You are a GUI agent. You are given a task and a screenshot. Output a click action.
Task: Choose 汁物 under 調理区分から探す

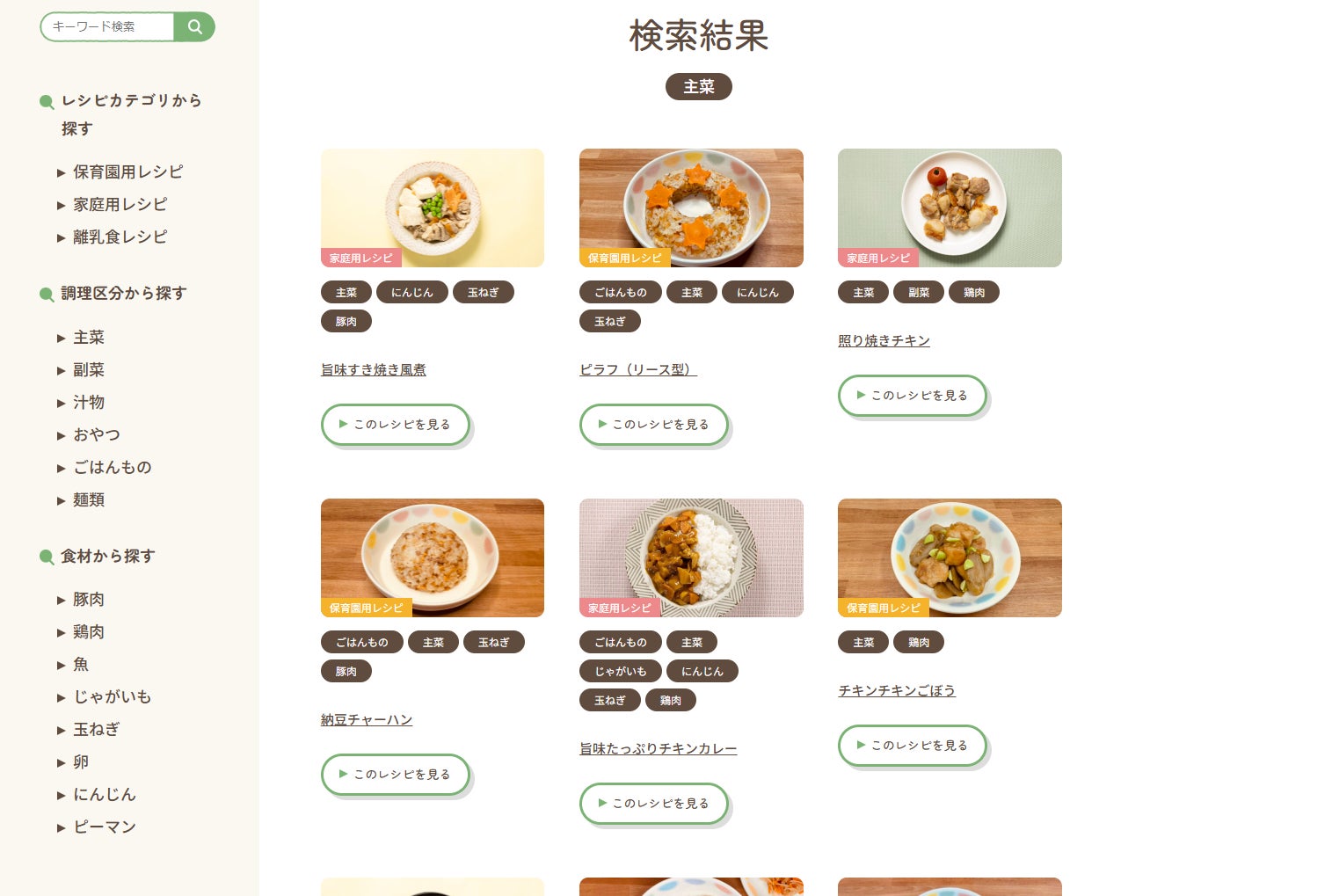pyautogui.click(x=89, y=403)
